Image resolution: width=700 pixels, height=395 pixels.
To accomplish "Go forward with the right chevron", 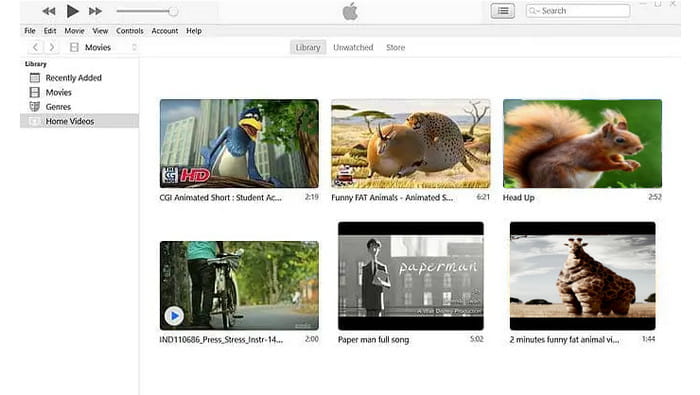I will pyautogui.click(x=52, y=47).
